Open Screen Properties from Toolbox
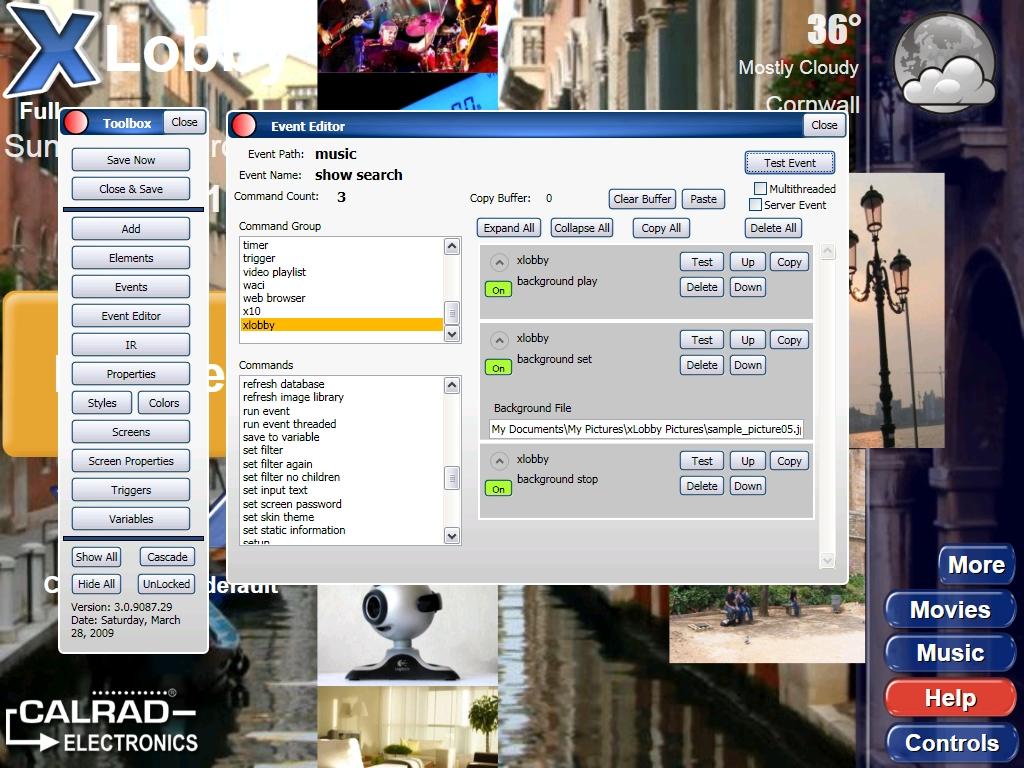The width and height of the screenshot is (1024, 768). click(131, 461)
